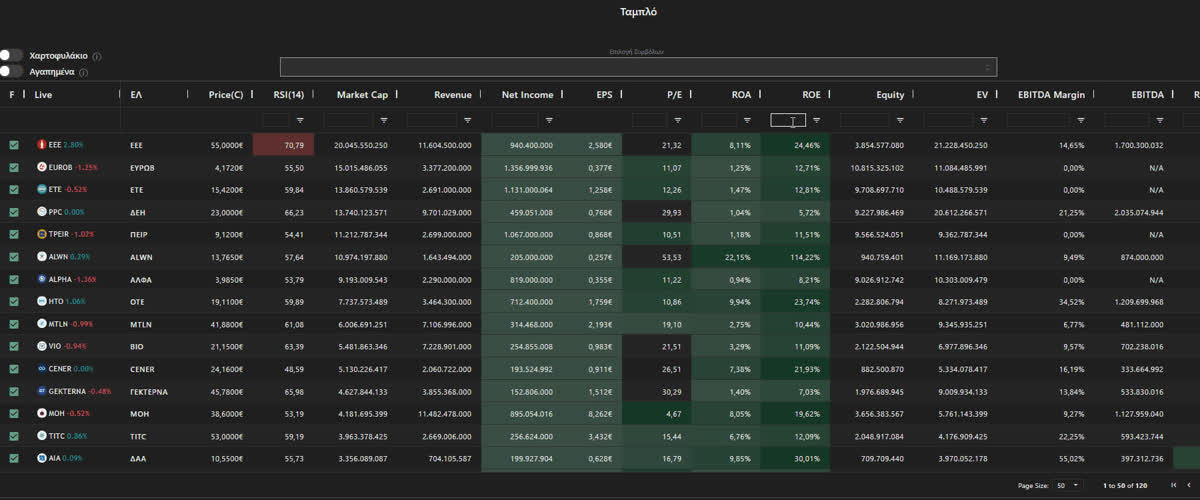
Task: Click the CENER ticker label
Action: 59,368
